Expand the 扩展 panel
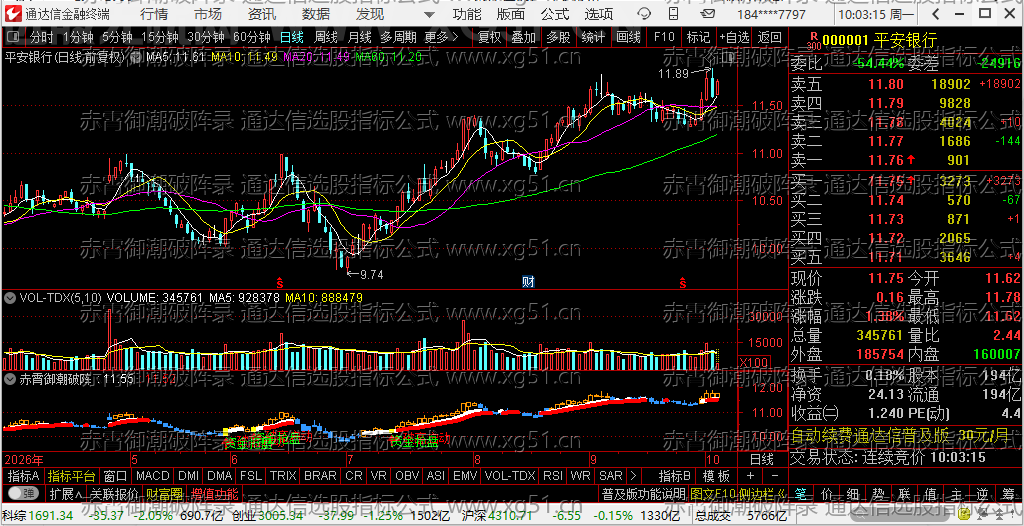Viewport: 1024px width, 526px height. [65, 493]
